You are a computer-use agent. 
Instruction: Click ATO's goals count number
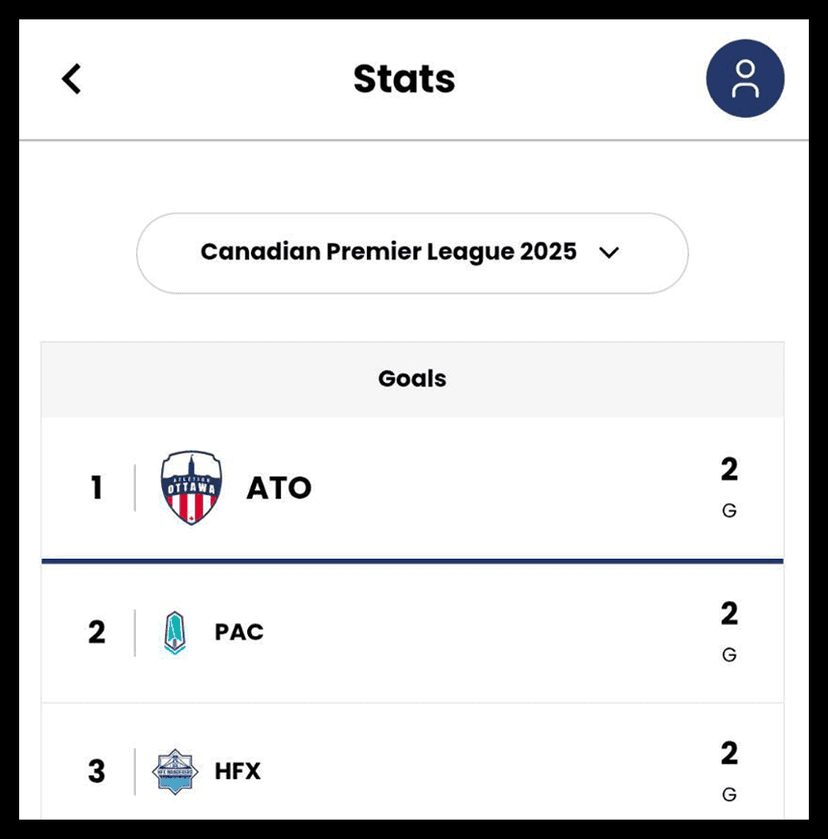[729, 469]
